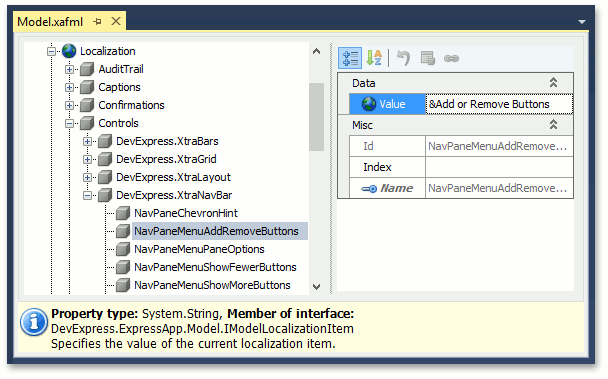Image resolution: width=608 pixels, height=379 pixels.
Task: Click the Confirmations cube icon
Action: coord(87,105)
